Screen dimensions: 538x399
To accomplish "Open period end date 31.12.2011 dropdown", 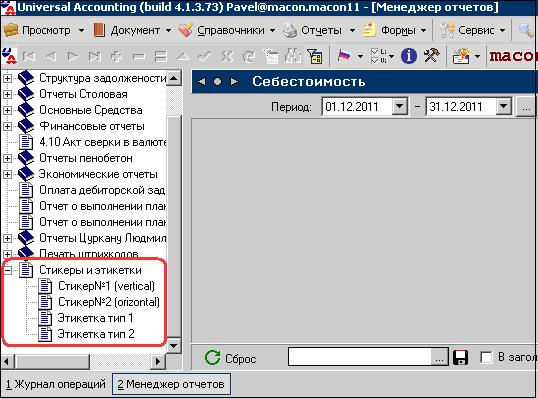I will [x=503, y=106].
